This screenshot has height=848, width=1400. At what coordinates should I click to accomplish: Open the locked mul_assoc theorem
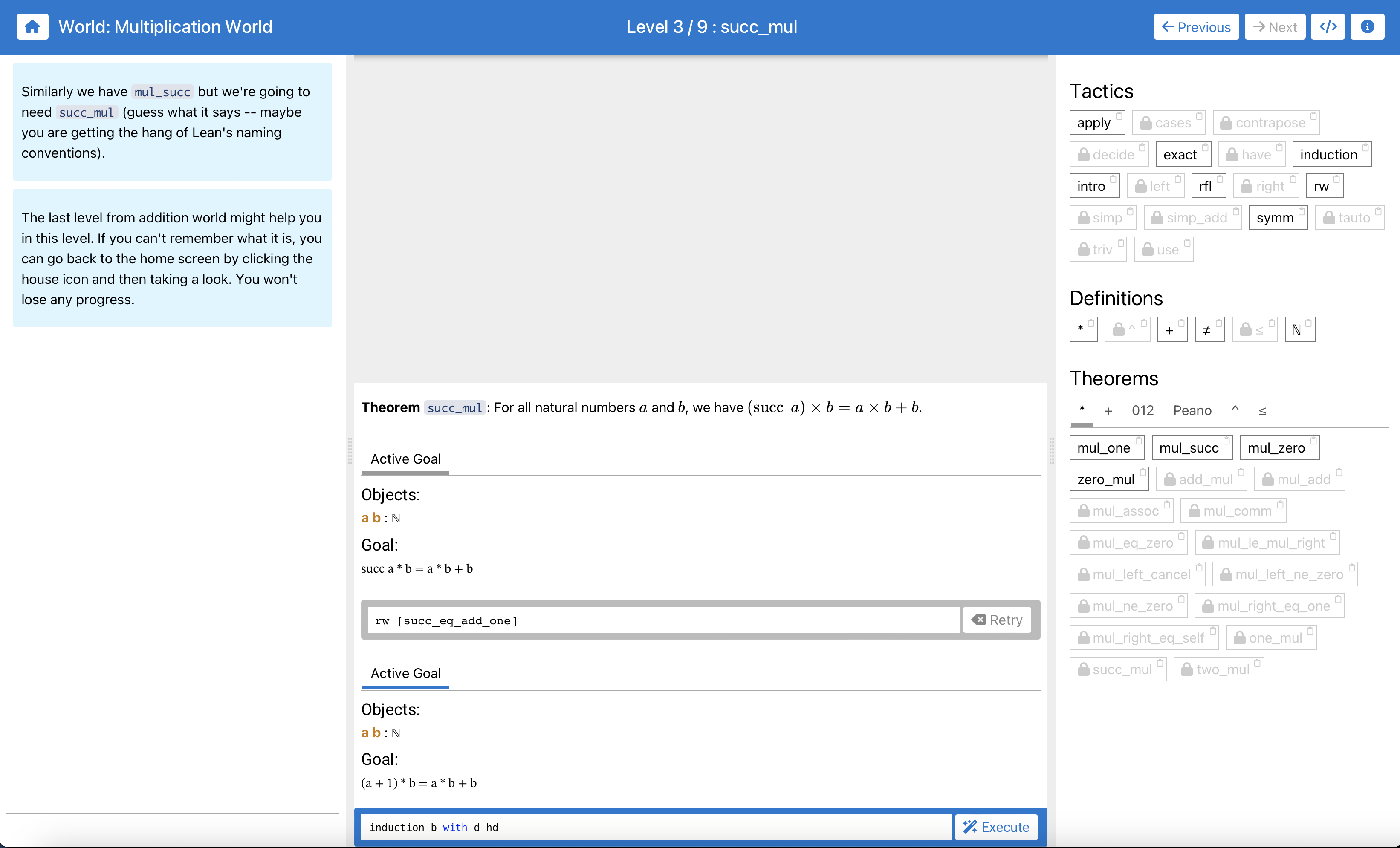click(1121, 511)
